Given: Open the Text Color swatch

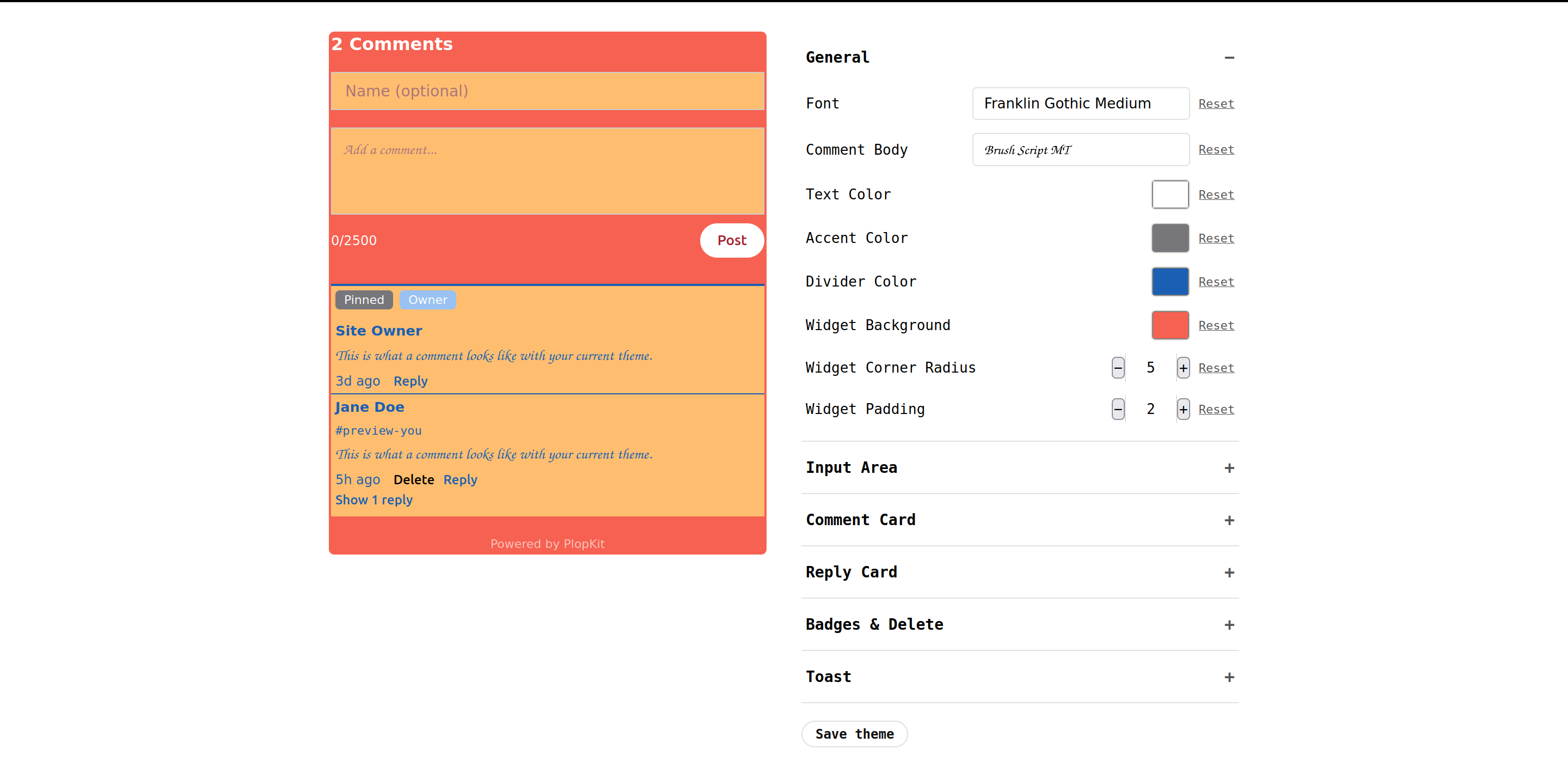Looking at the screenshot, I should (x=1170, y=194).
